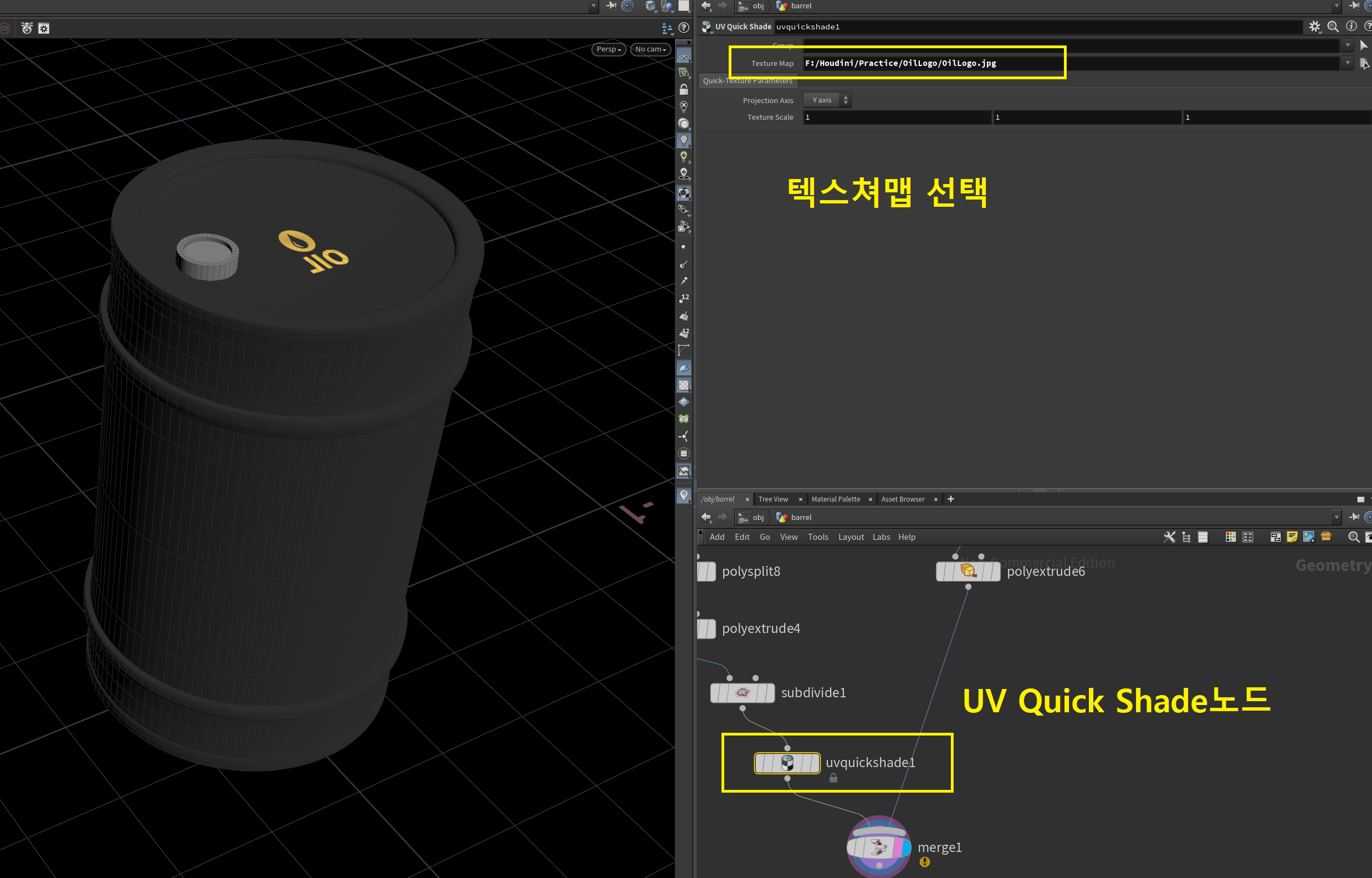Viewport: 1372px width, 878px height.
Task: Click the Labs menu button
Action: pos(881,537)
